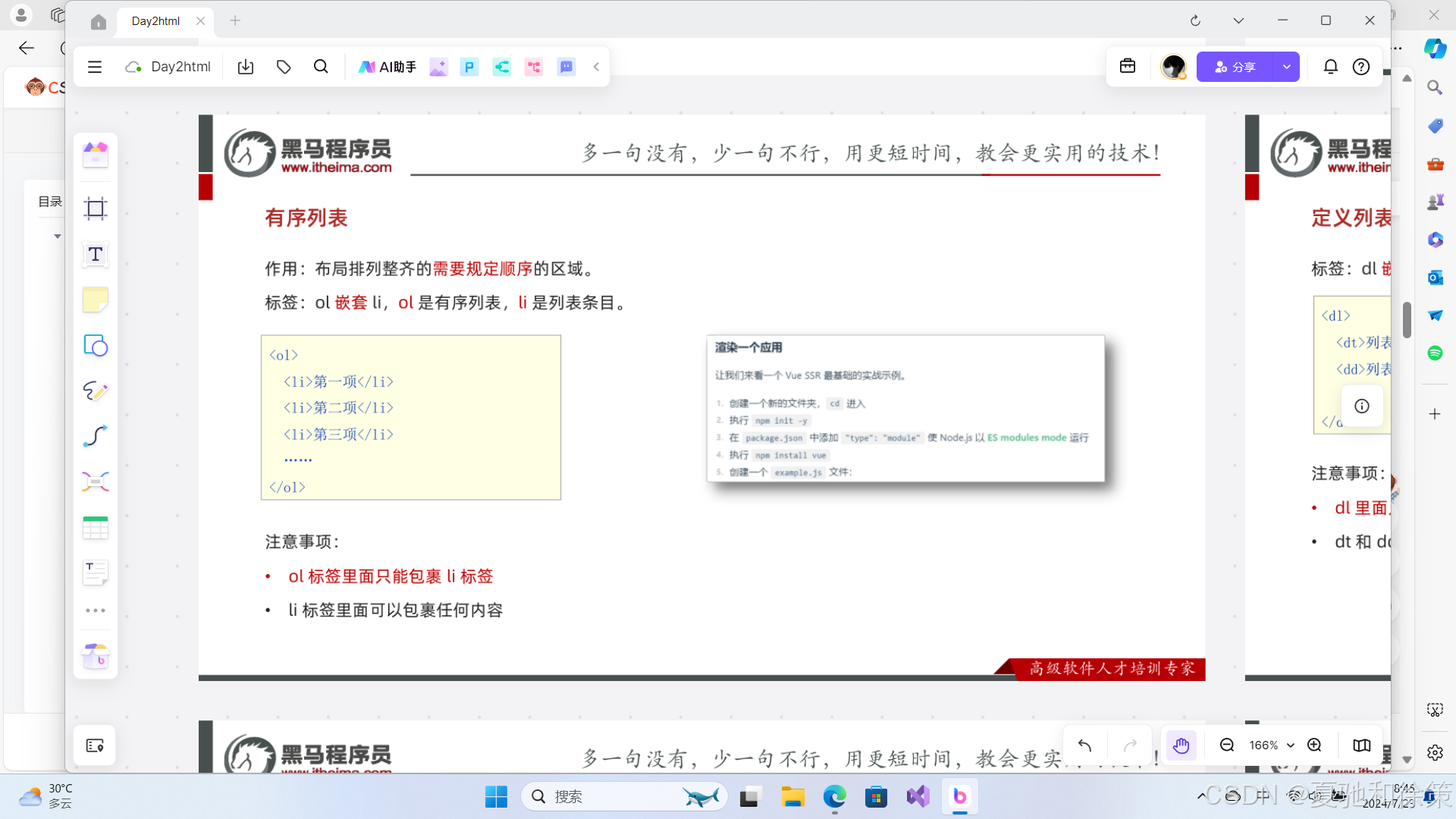This screenshot has width=1456, height=819.
Task: Switch to the Day2html tab
Action: point(155,20)
